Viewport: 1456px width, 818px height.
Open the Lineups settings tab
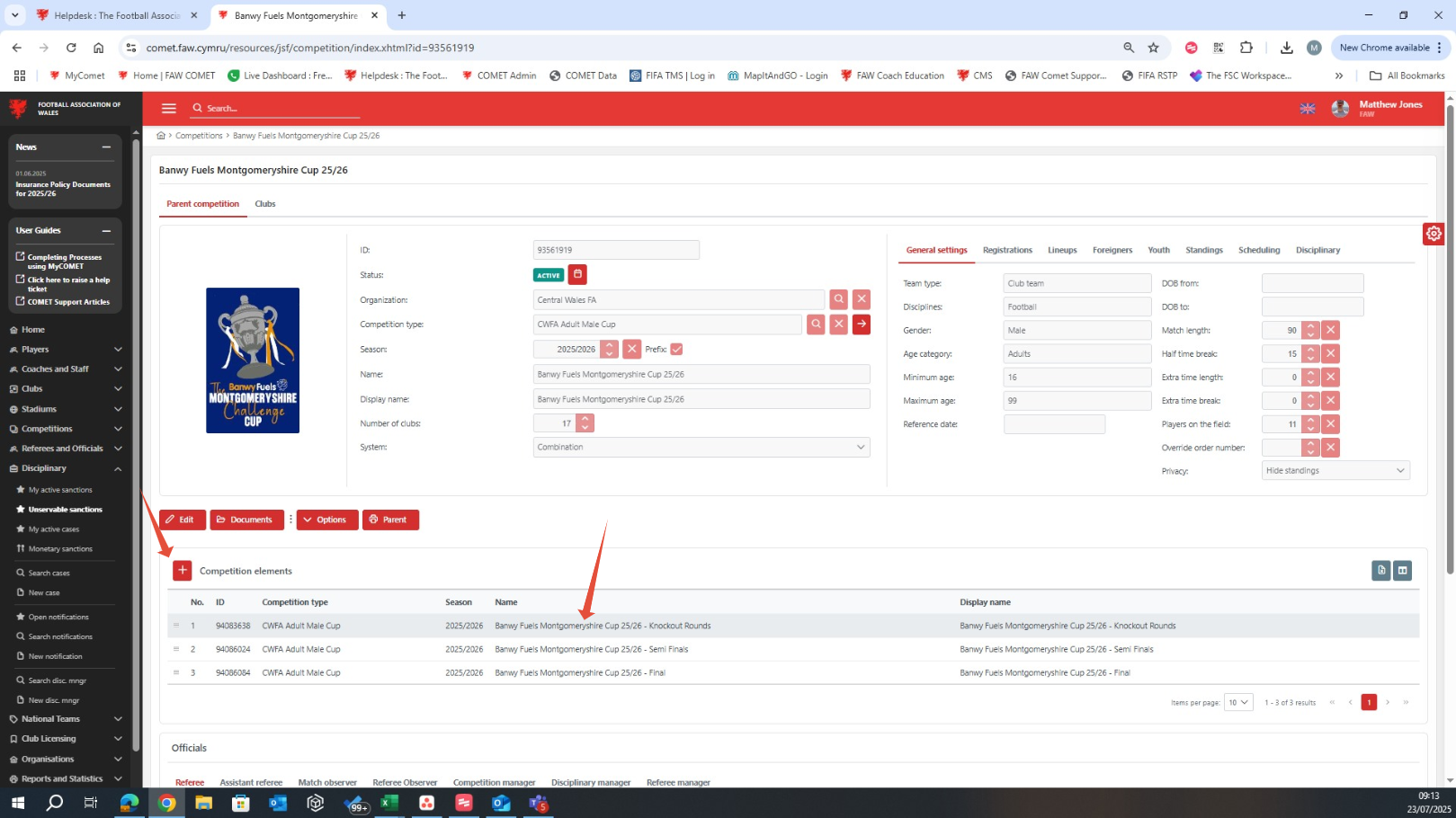pos(1062,250)
